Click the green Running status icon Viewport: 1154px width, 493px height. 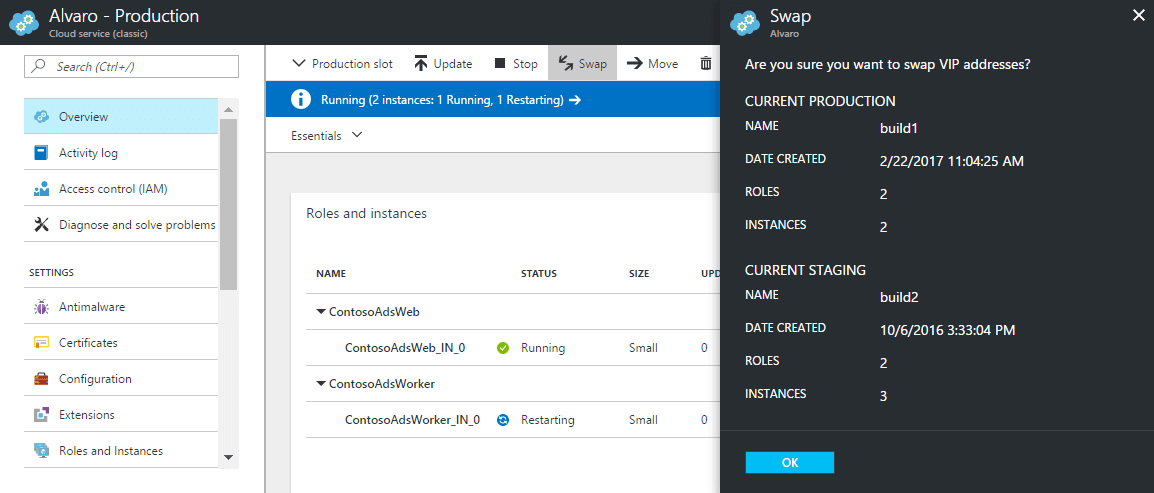[x=503, y=348]
